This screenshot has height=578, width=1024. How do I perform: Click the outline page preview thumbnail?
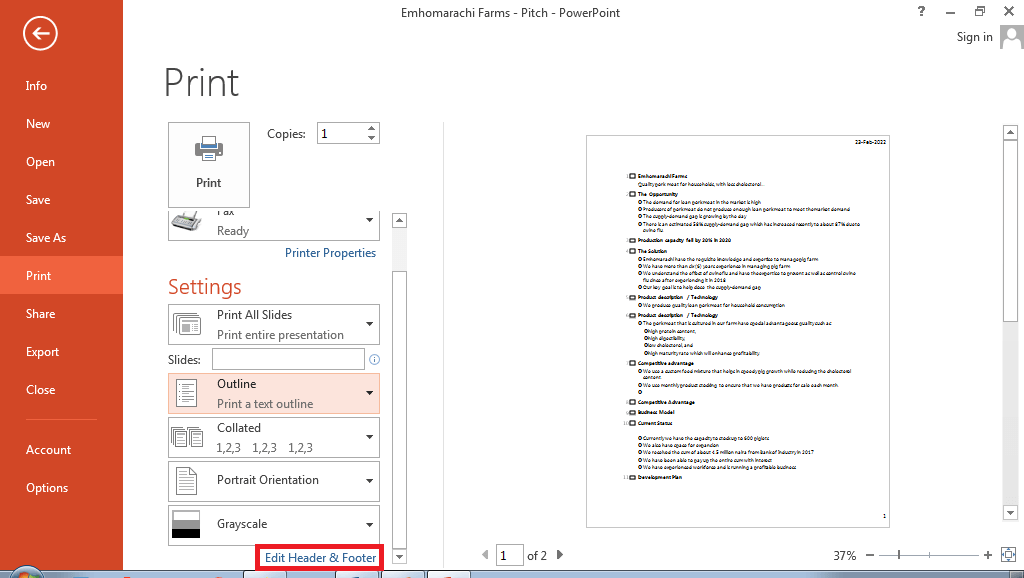pyautogui.click(x=738, y=331)
